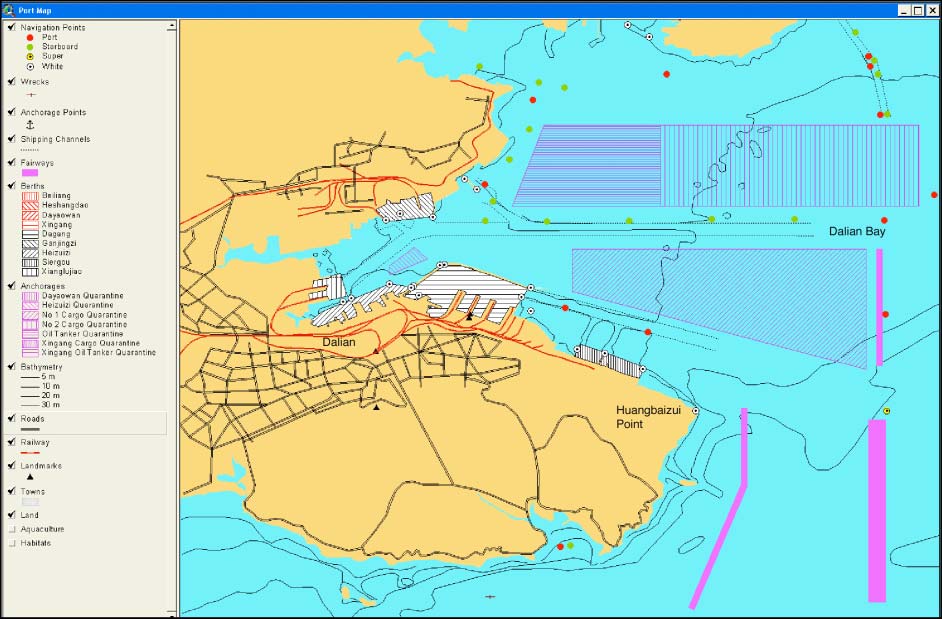The height and width of the screenshot is (619, 942).
Task: Click the wreck symbol in the legend
Action: click(29, 95)
